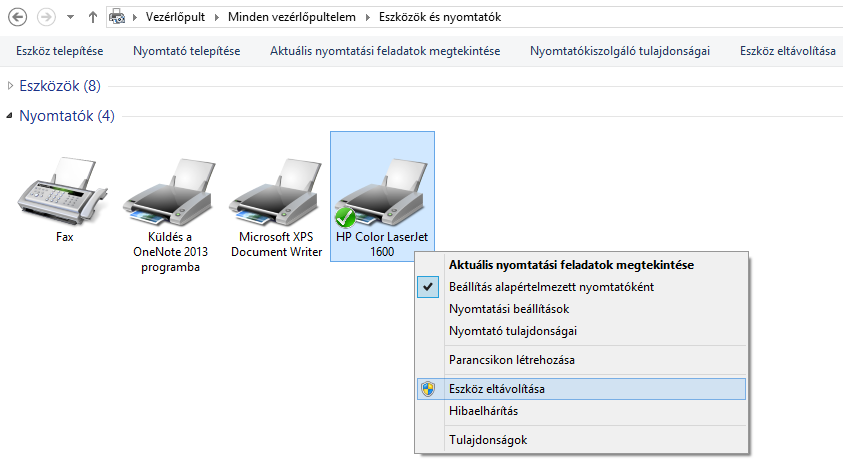
Task: Select the HP Color LaserJet 1600 printer
Action: click(382, 196)
